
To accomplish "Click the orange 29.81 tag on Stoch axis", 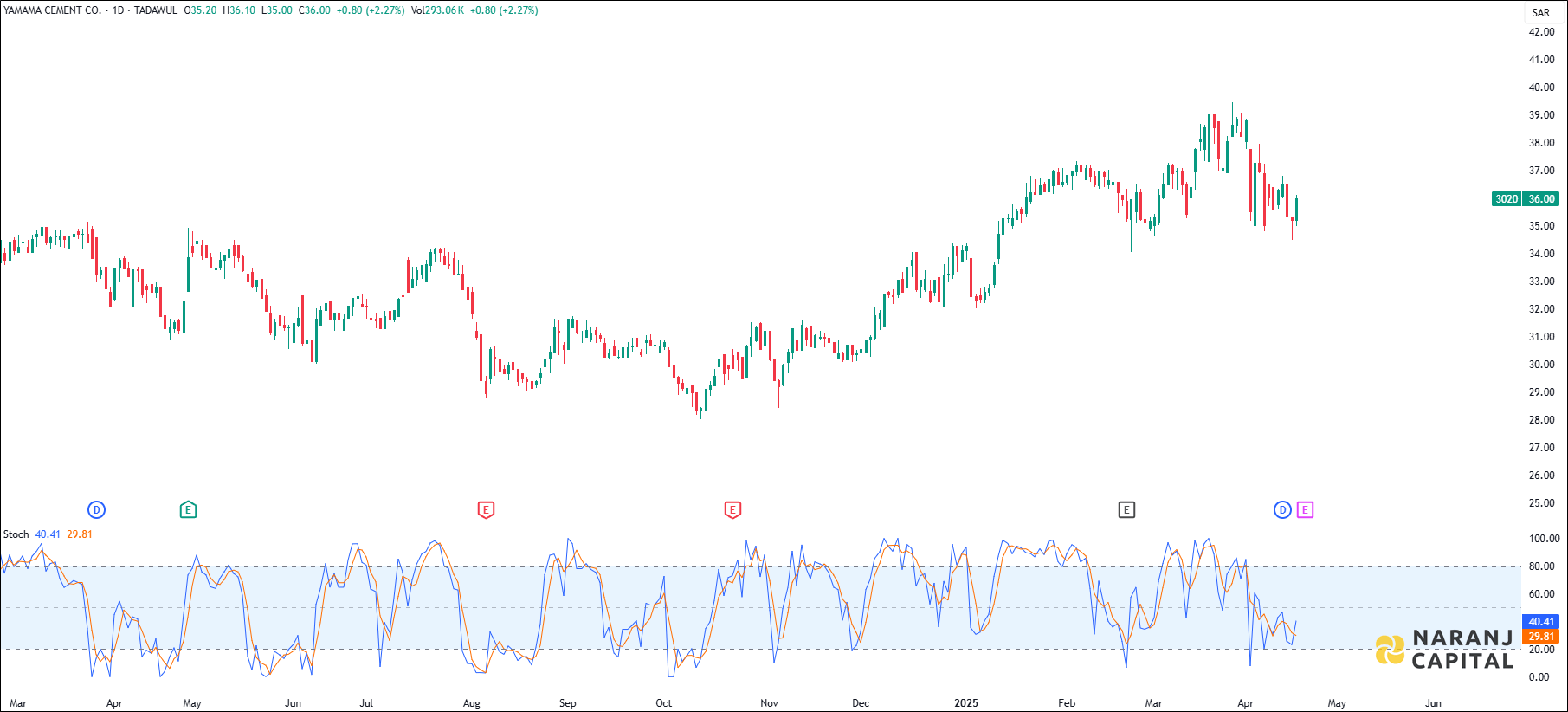I will [1541, 637].
